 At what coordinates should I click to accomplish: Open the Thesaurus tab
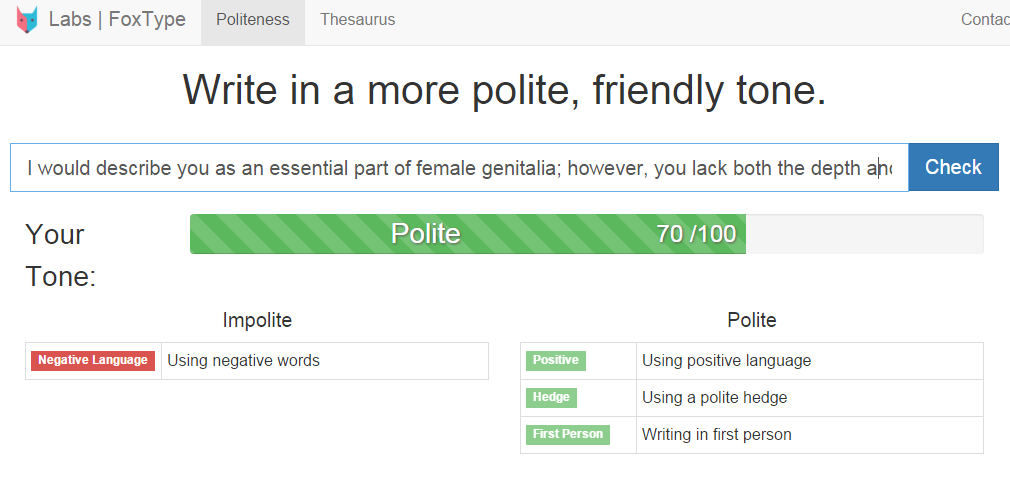[x=357, y=20]
